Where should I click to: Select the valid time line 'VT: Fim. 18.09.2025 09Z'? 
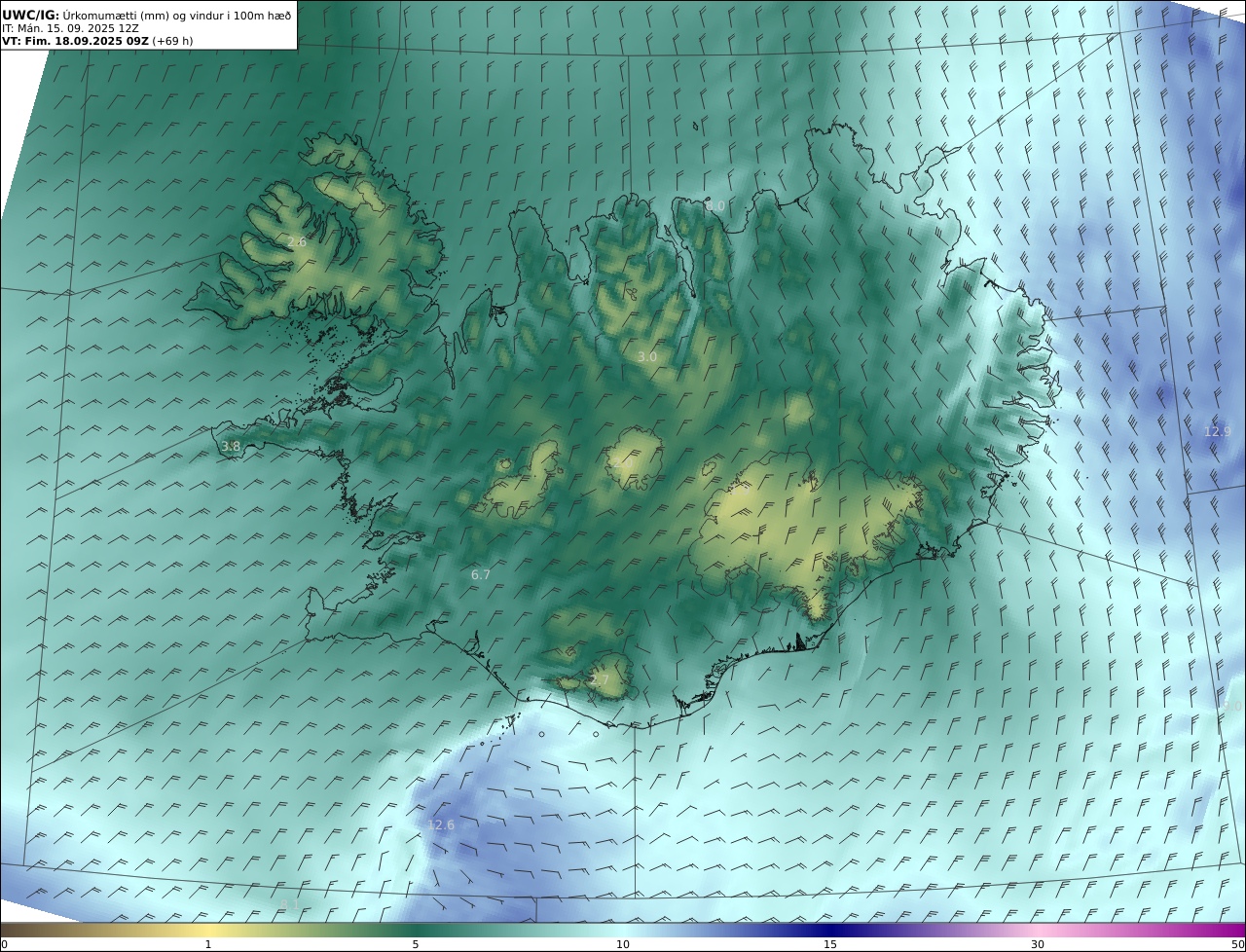click(96, 41)
